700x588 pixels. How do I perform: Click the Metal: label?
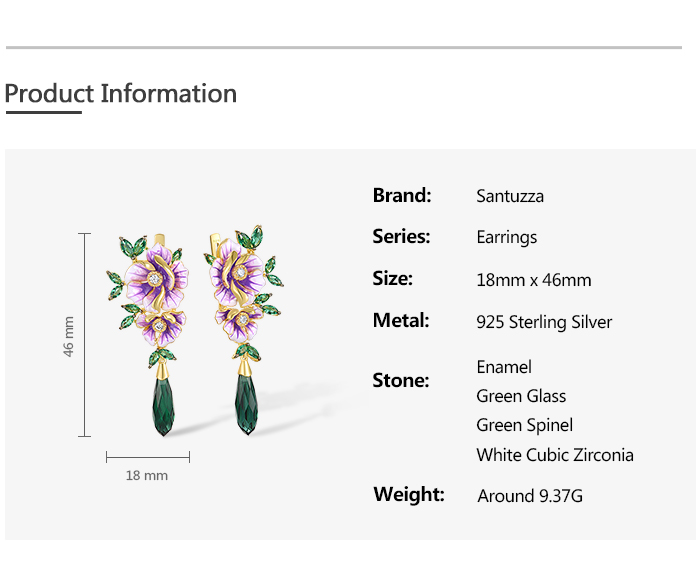[401, 321]
